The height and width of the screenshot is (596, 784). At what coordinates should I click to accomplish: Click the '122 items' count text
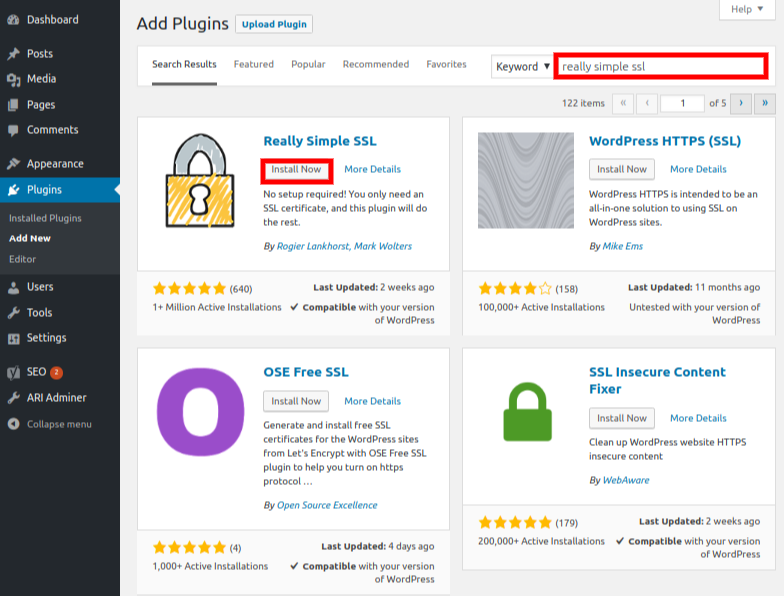pyautogui.click(x=583, y=104)
